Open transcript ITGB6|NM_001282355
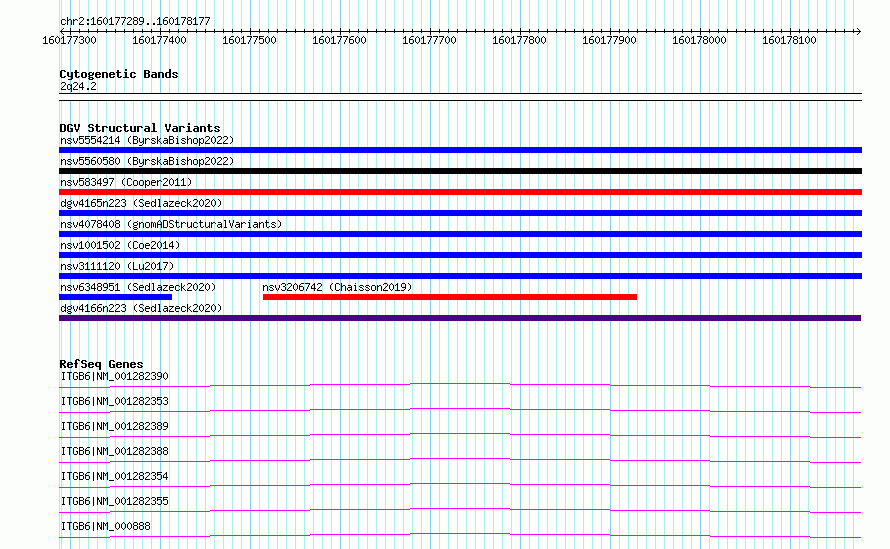The width and height of the screenshot is (890, 549). [x=115, y=501]
